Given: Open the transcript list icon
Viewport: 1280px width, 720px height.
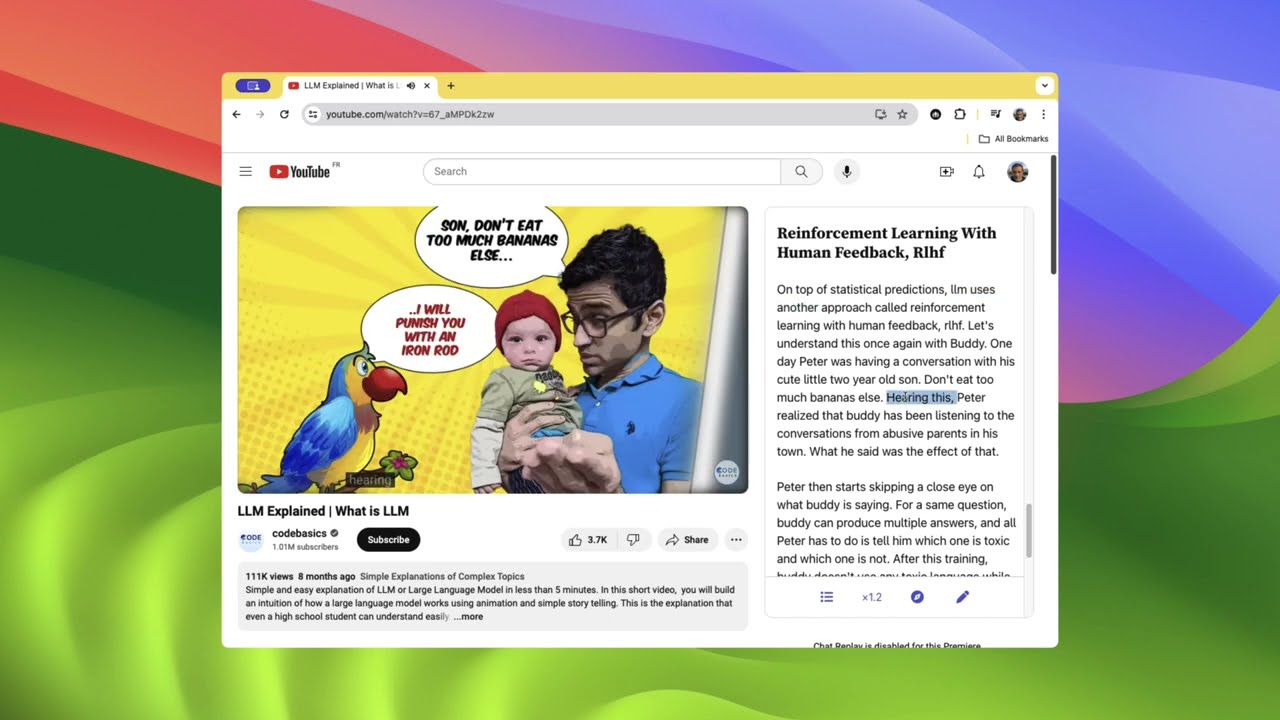Looking at the screenshot, I should click(827, 597).
